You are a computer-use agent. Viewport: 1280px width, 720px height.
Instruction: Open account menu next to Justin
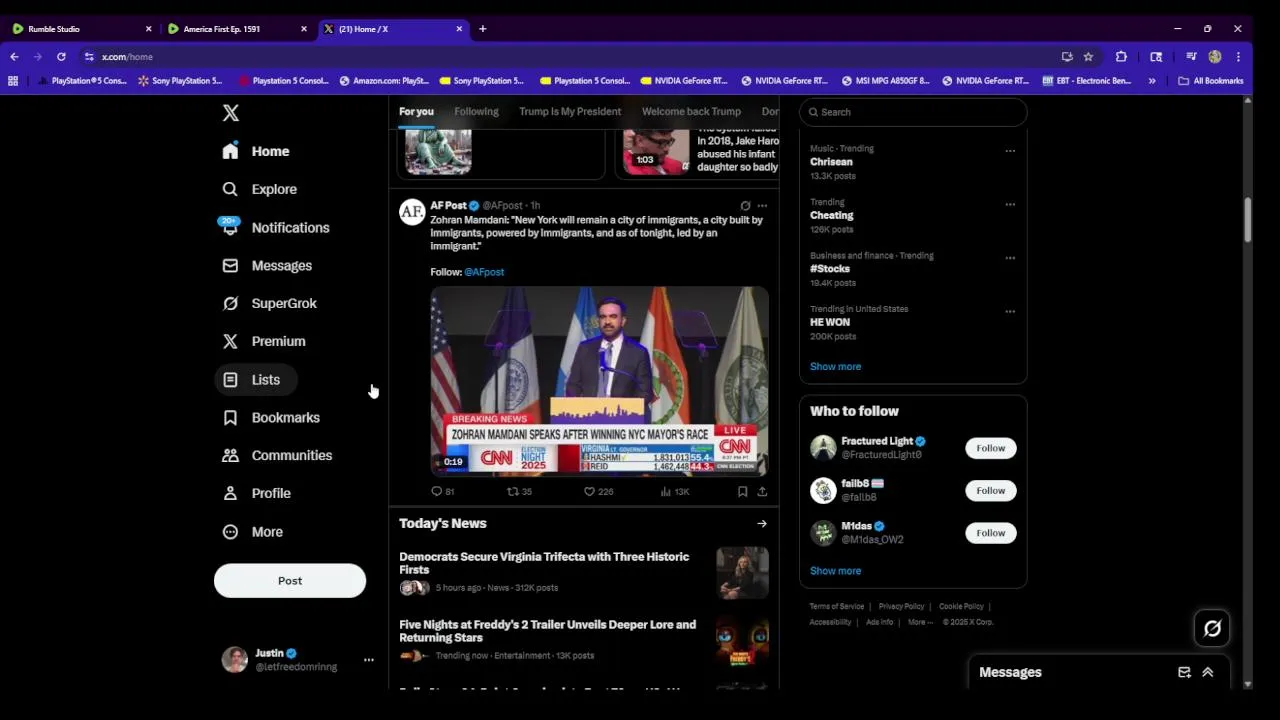point(368,660)
